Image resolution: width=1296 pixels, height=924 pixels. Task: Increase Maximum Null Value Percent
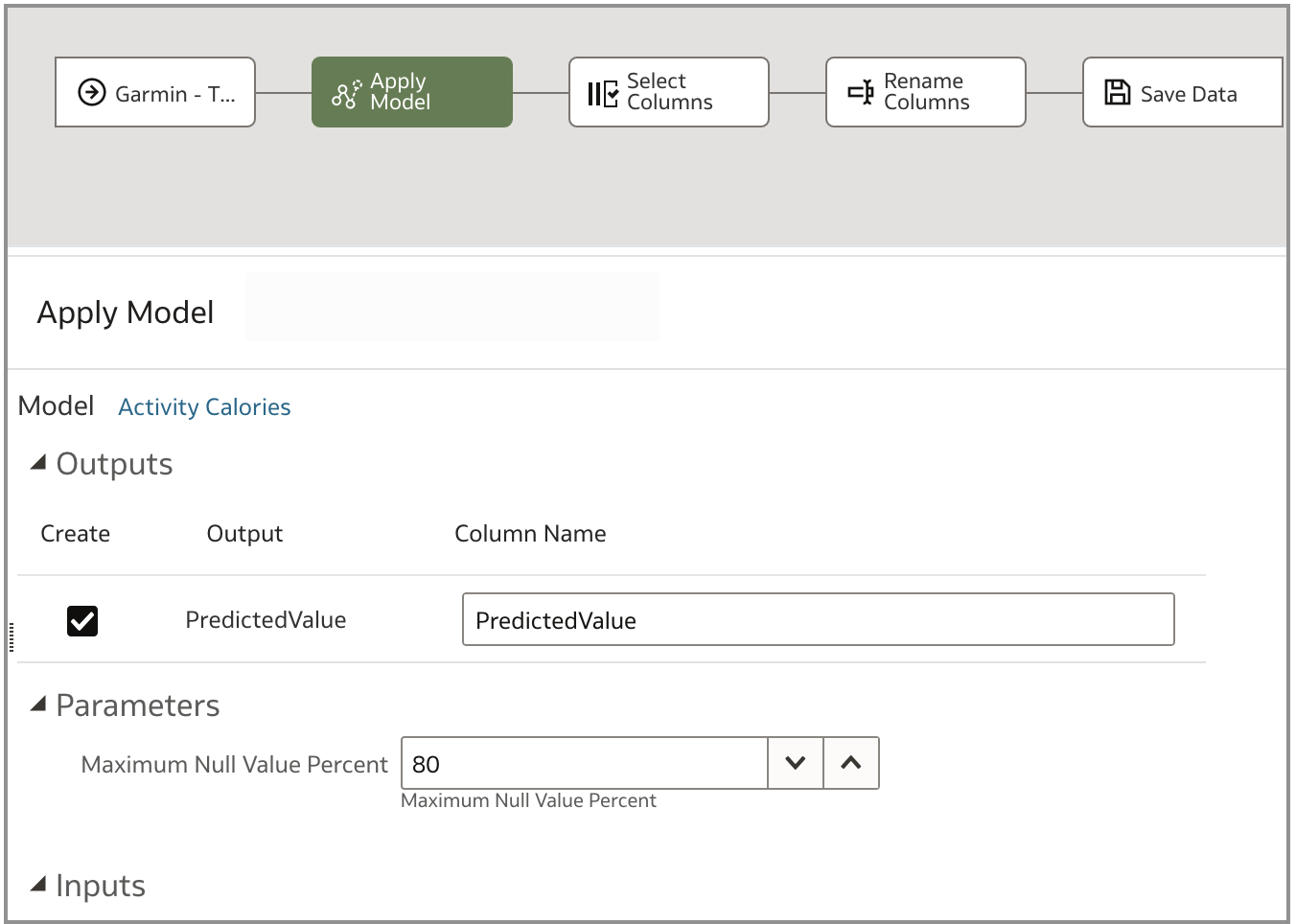[851, 763]
